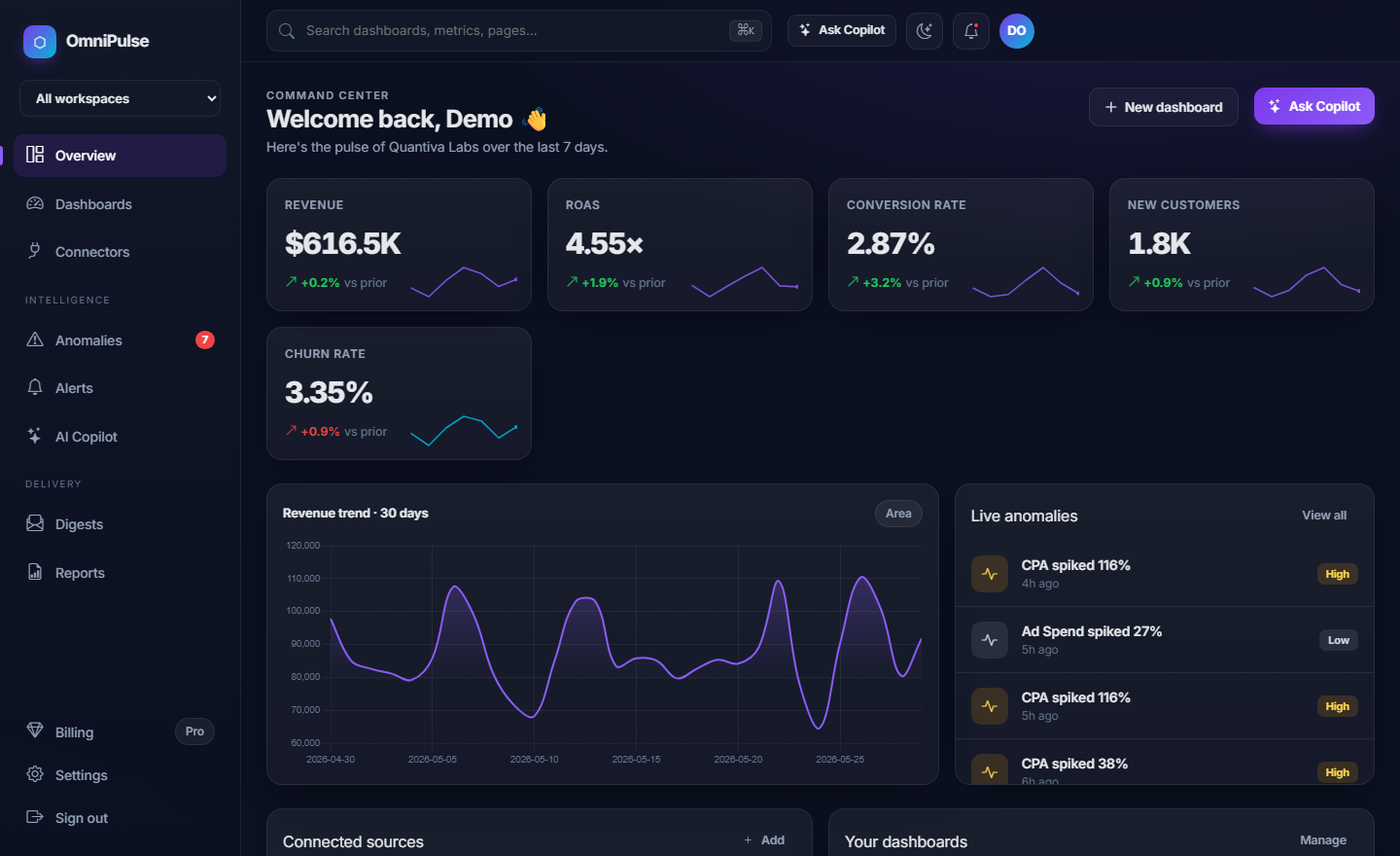The image size is (1400, 856).
Task: Click Ask Copilot in the top bar
Action: coord(842,30)
